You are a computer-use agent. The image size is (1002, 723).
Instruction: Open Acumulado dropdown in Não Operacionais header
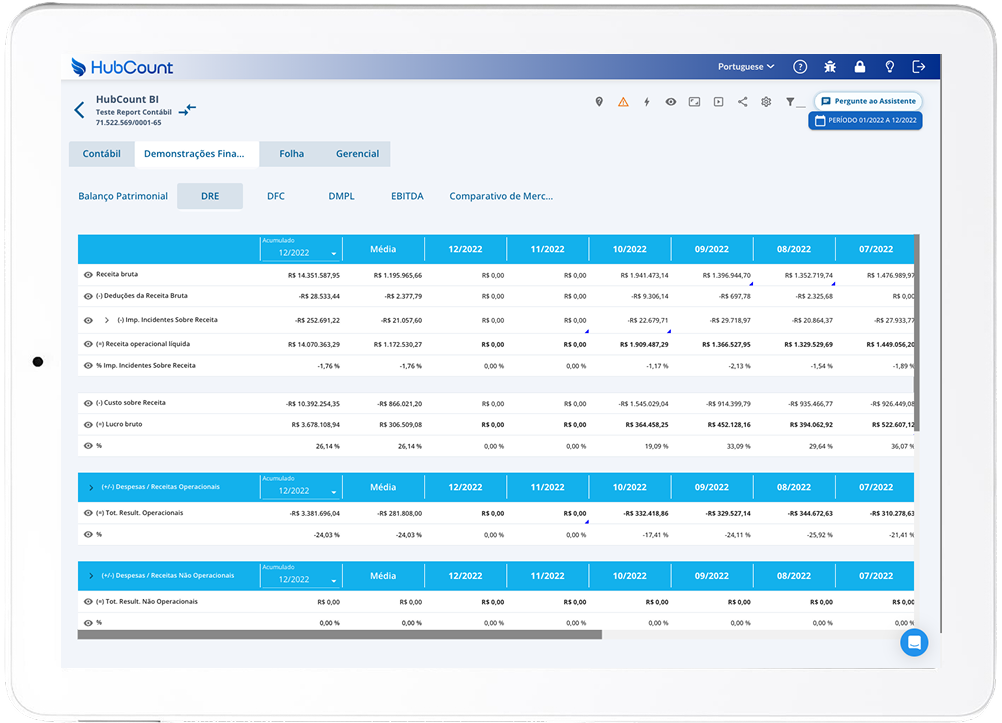(300, 579)
